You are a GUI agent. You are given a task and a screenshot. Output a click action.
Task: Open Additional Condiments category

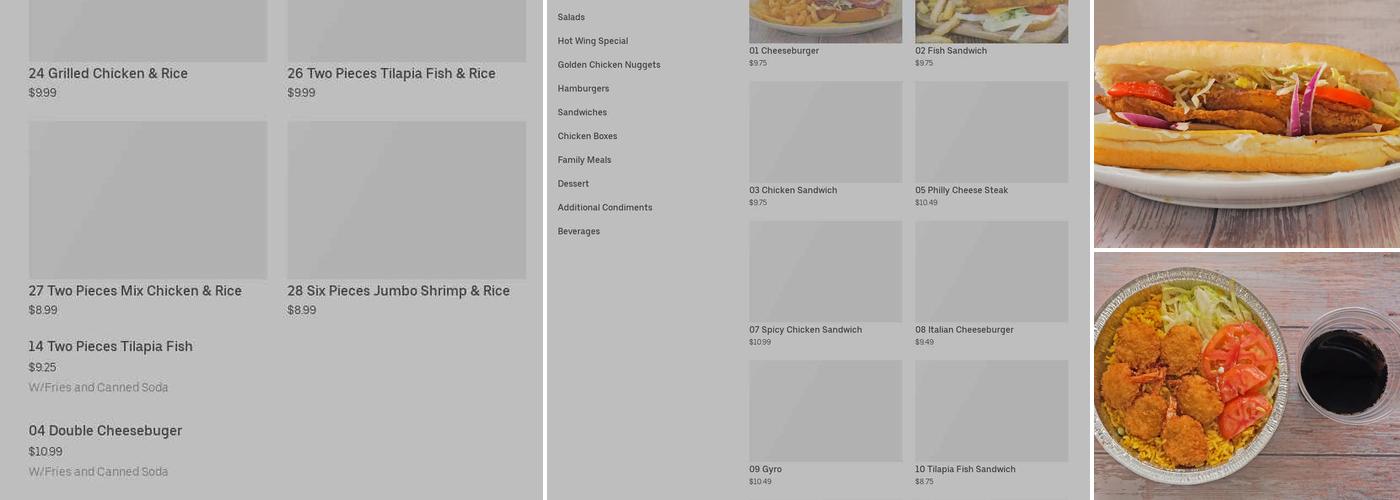(605, 208)
